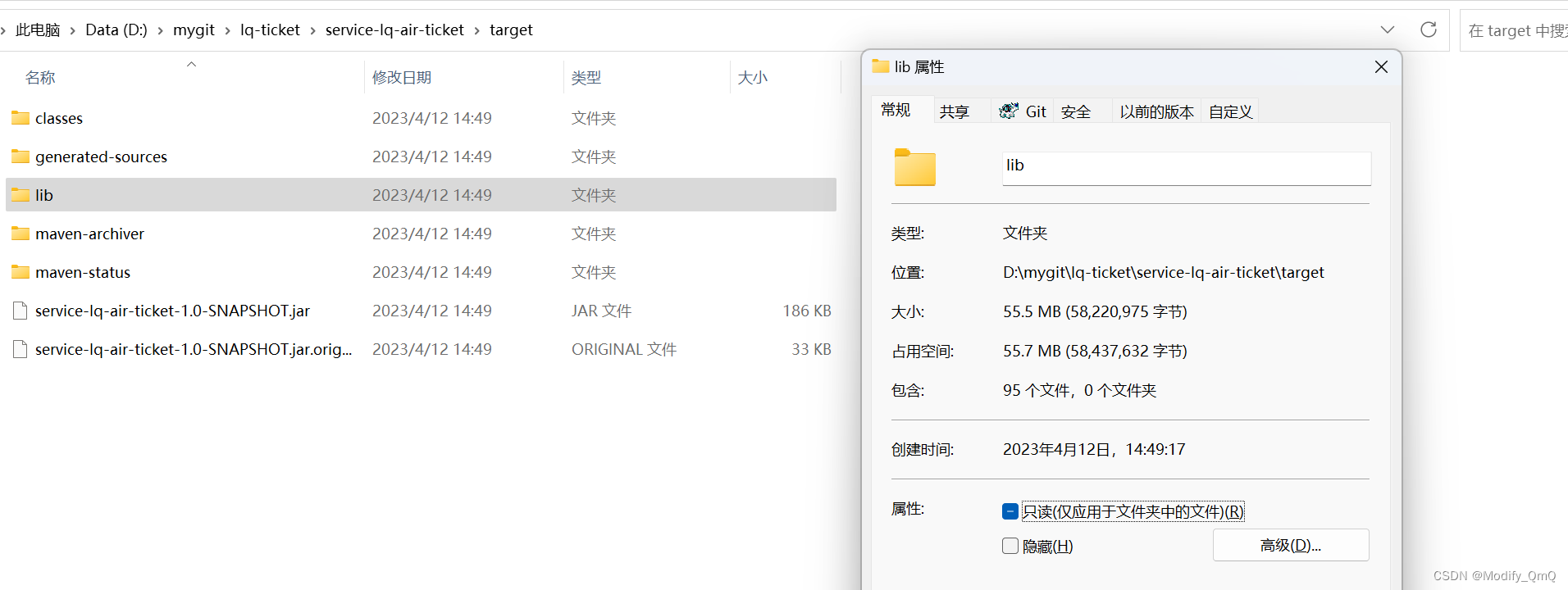Click the 55.7 MB occupied space value
The image size is (1568, 590).
[1095, 351]
